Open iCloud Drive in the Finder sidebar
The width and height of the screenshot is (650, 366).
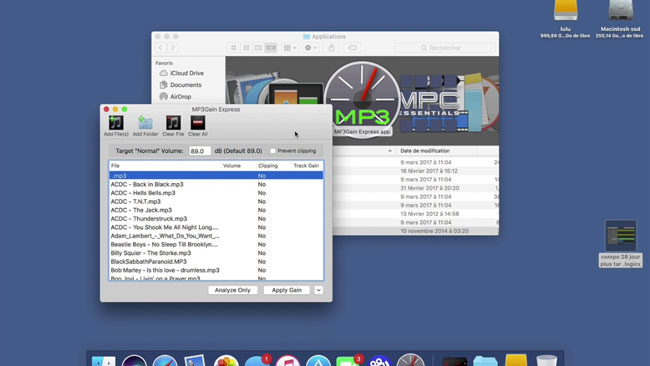tap(182, 73)
